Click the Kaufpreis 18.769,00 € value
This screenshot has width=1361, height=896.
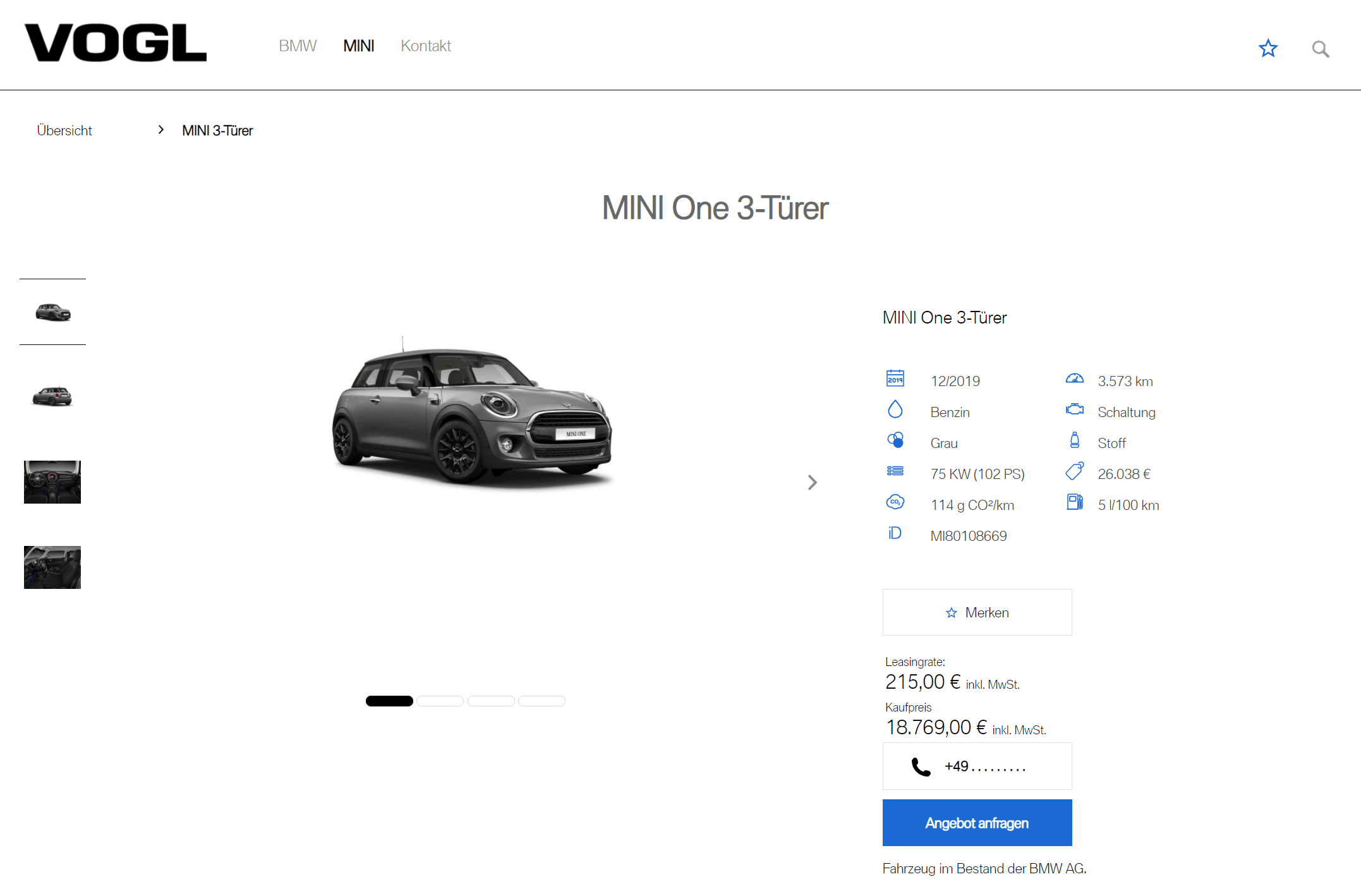[x=936, y=727]
